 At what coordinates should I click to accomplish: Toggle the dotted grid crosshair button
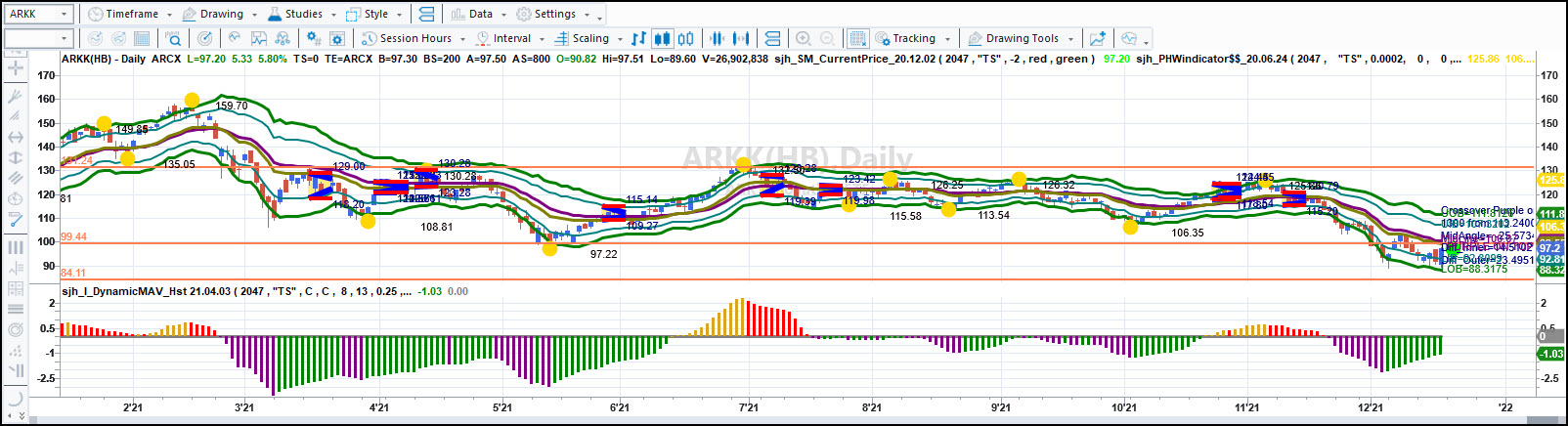click(x=857, y=38)
